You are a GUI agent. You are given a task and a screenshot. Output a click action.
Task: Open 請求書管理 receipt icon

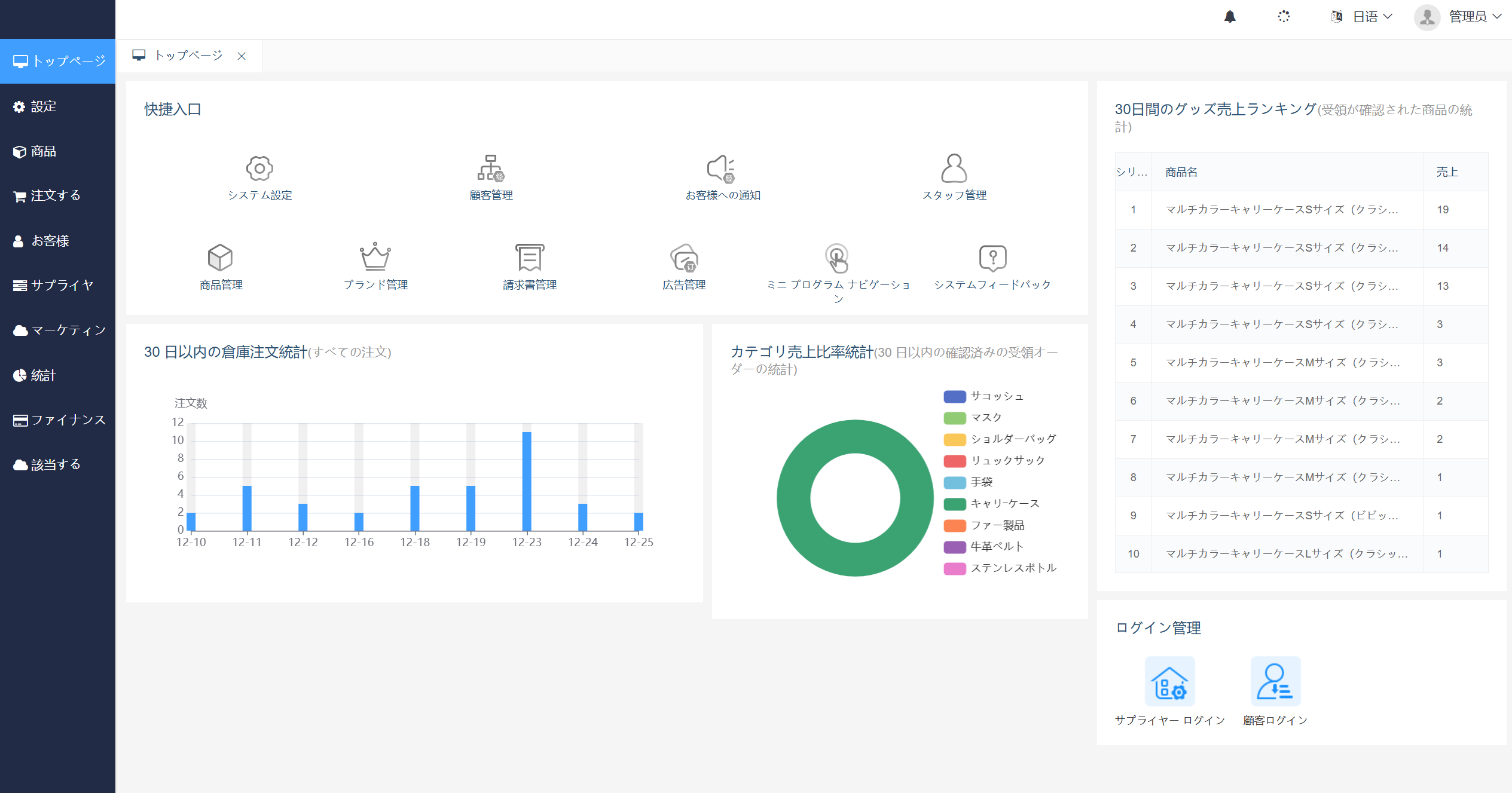click(x=530, y=258)
